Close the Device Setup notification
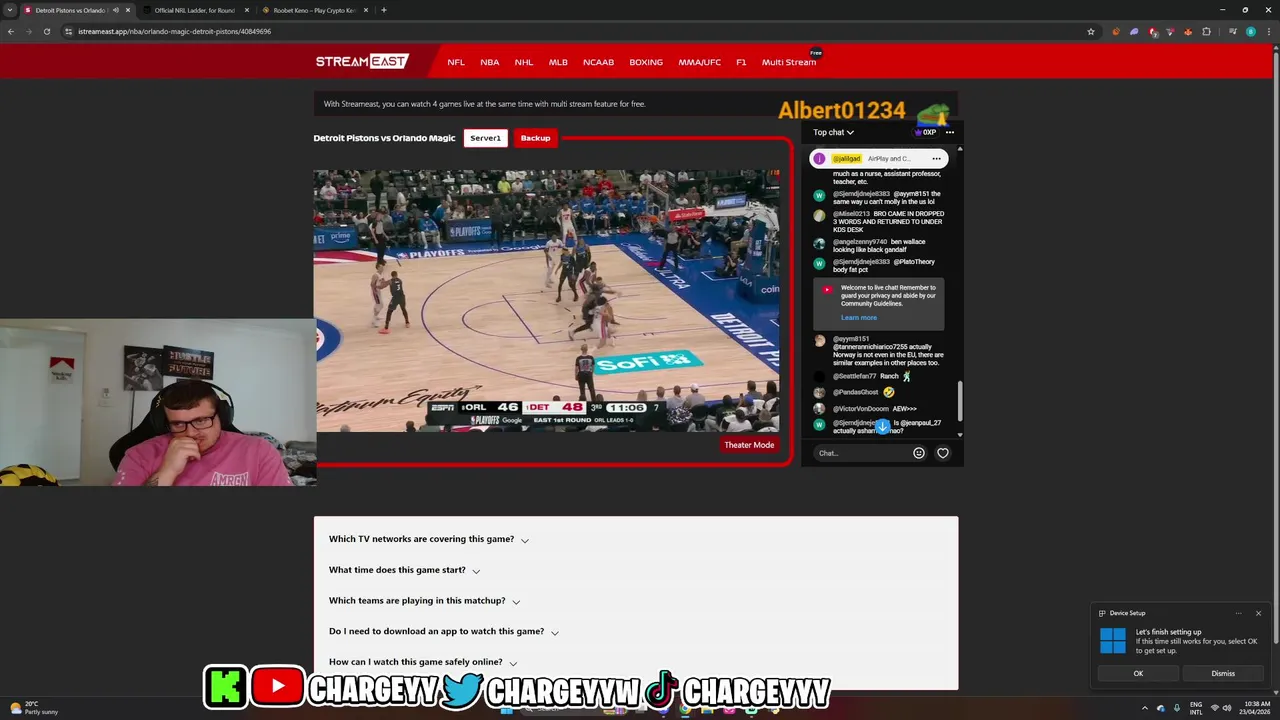 (x=1258, y=613)
